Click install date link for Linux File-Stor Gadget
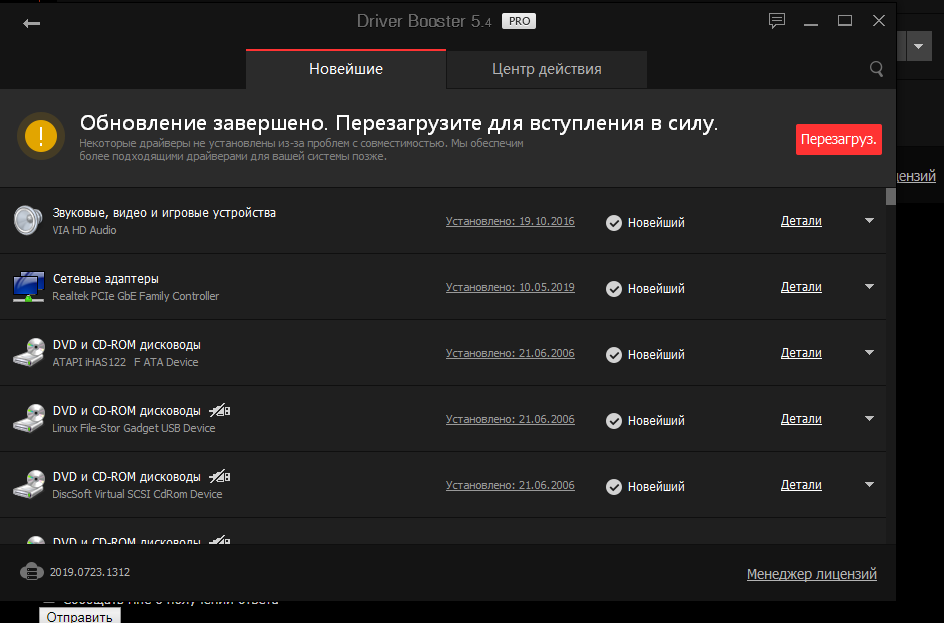The width and height of the screenshot is (944, 623). click(x=510, y=420)
